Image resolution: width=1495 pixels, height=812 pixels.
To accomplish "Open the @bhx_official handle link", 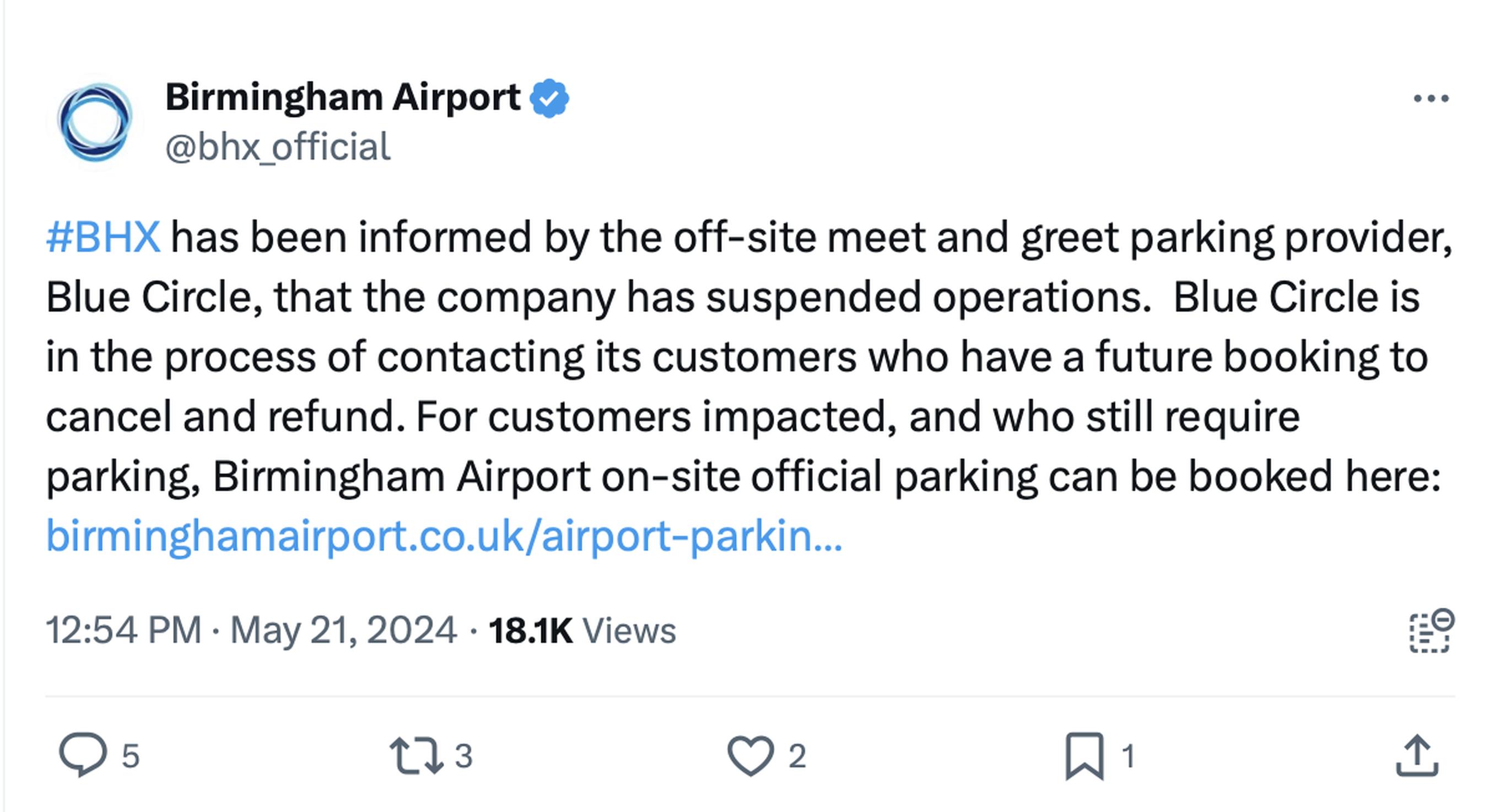I will (277, 147).
